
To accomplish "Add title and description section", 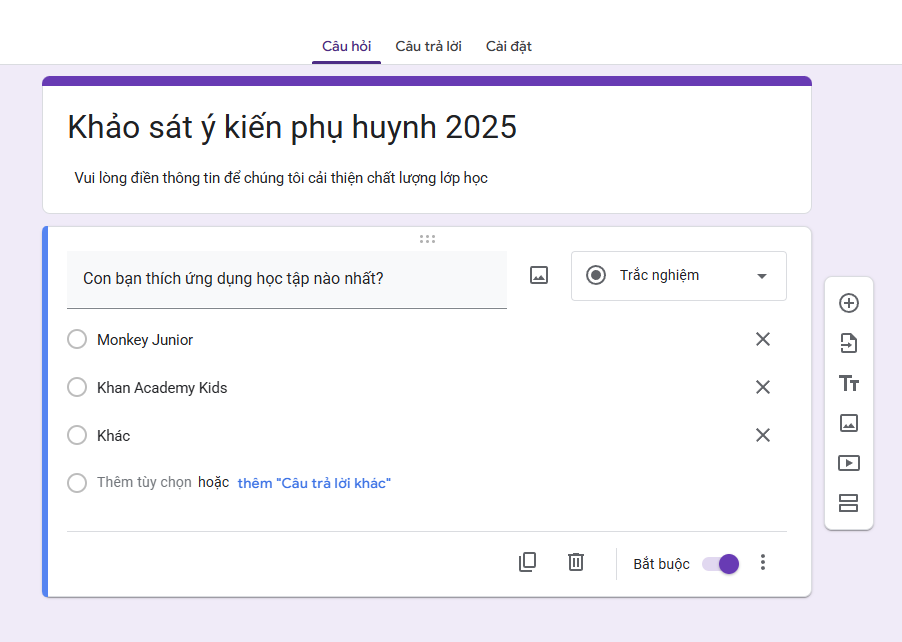I will pyautogui.click(x=848, y=383).
